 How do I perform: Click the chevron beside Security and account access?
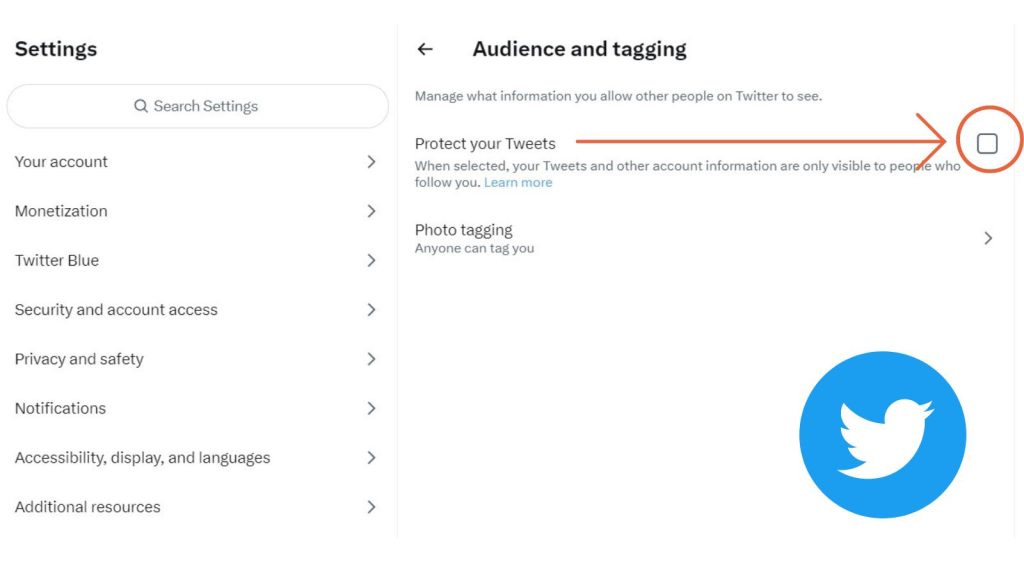point(371,310)
